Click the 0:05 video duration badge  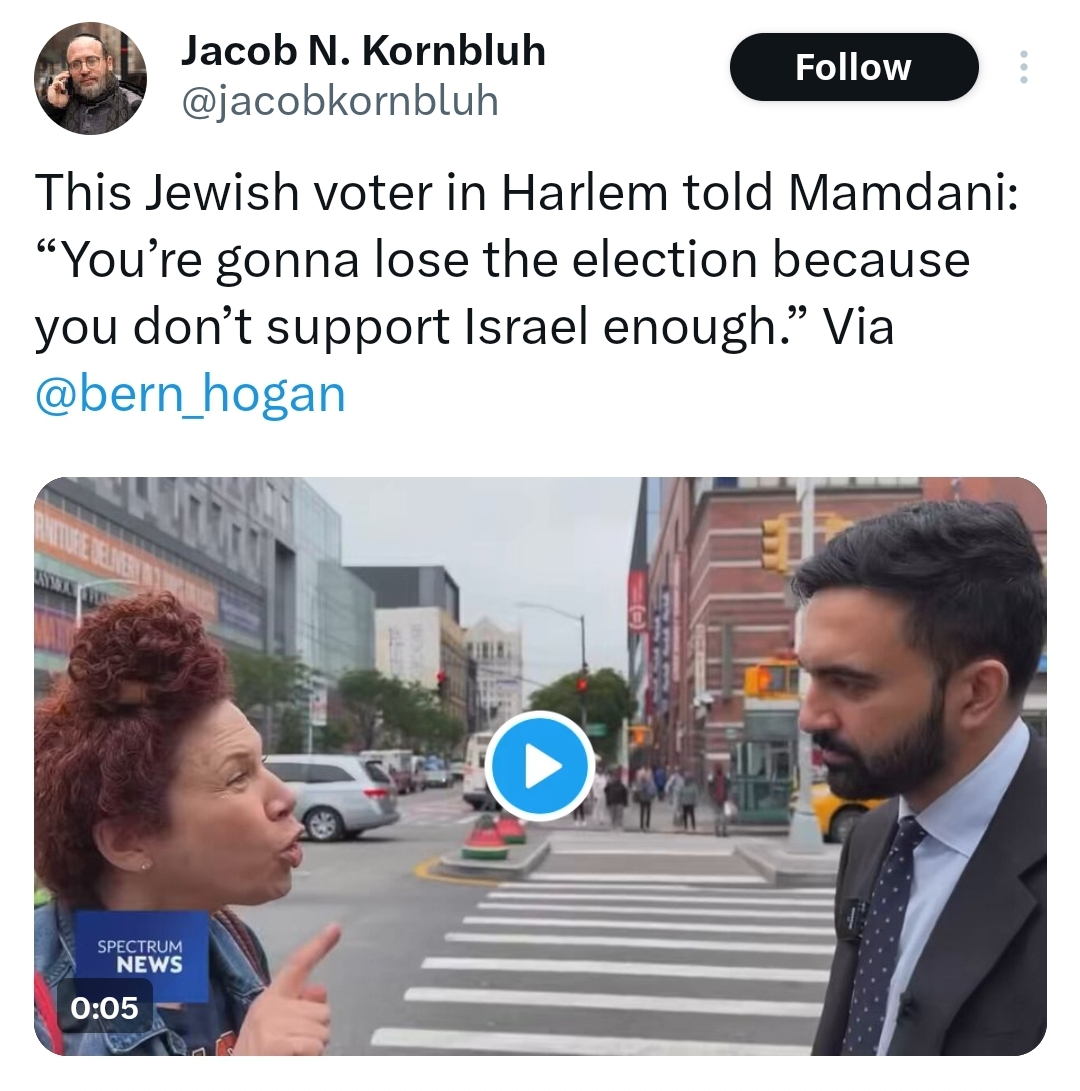[x=104, y=1008]
